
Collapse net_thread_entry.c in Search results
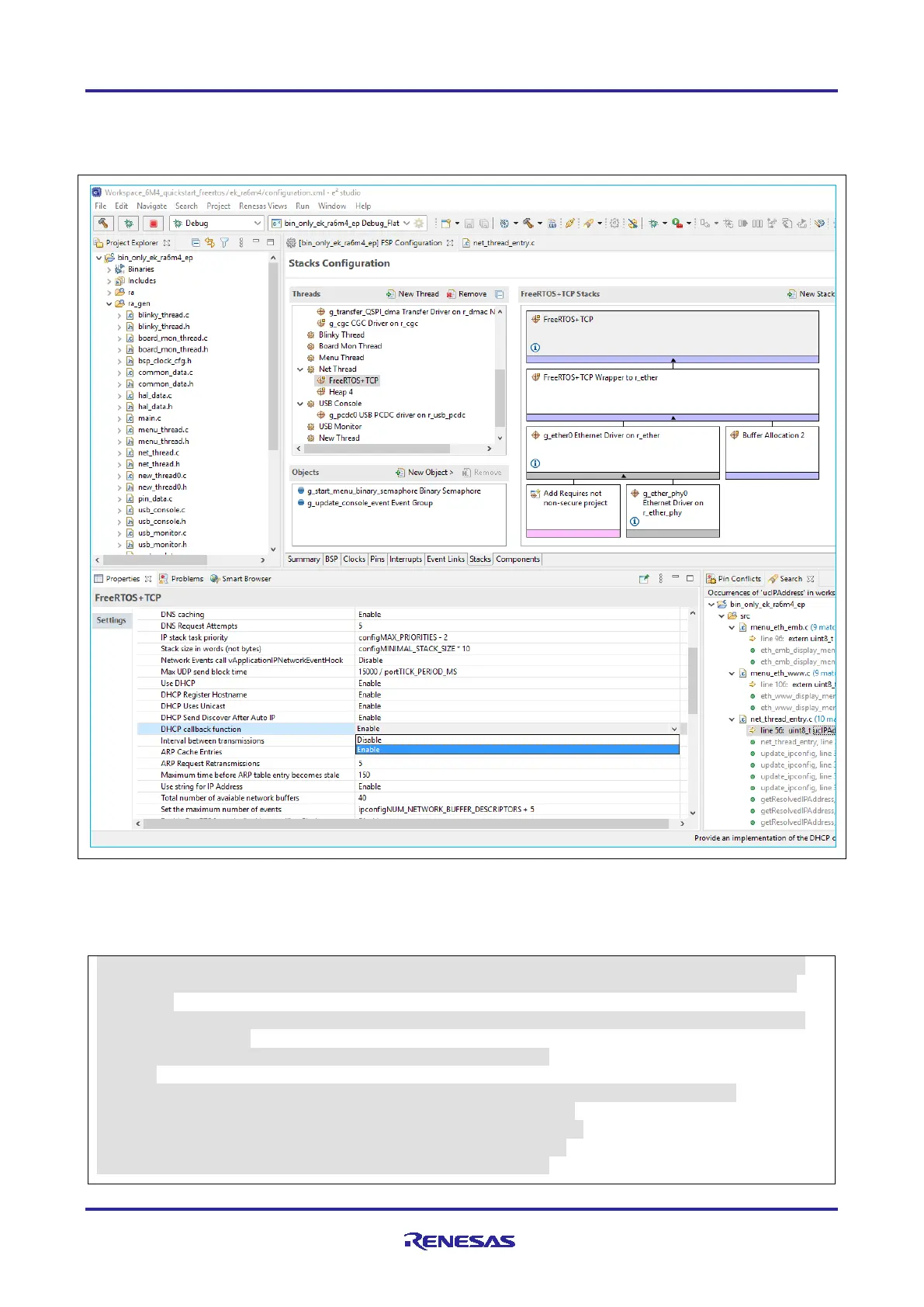pyautogui.click(x=732, y=719)
